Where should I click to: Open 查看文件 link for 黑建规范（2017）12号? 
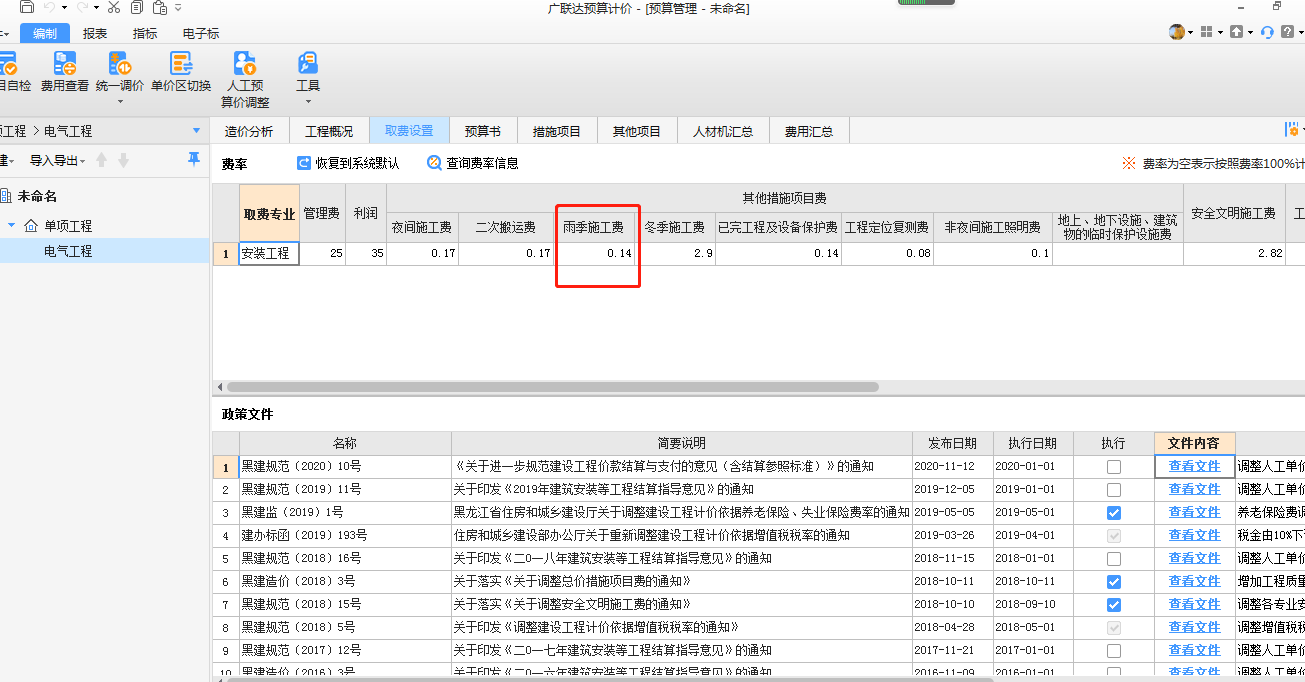pos(1195,650)
